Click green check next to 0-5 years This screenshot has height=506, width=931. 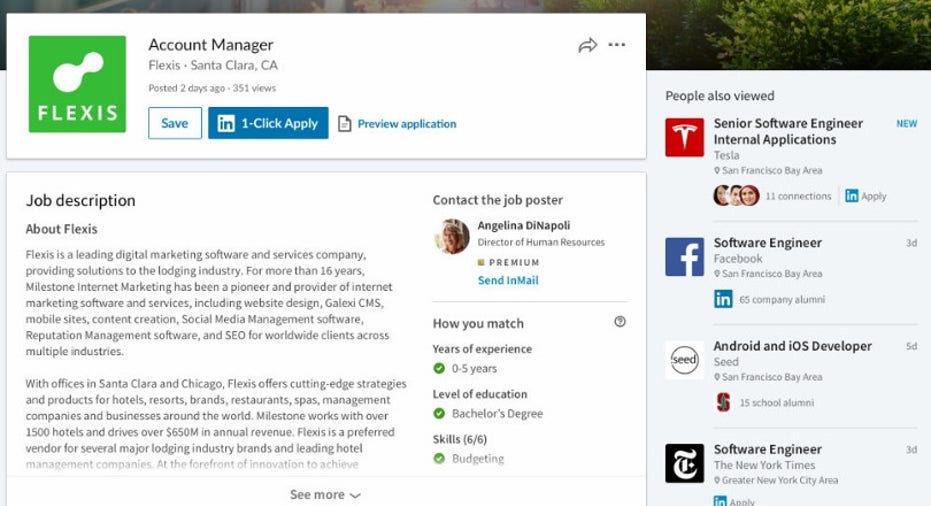point(439,368)
